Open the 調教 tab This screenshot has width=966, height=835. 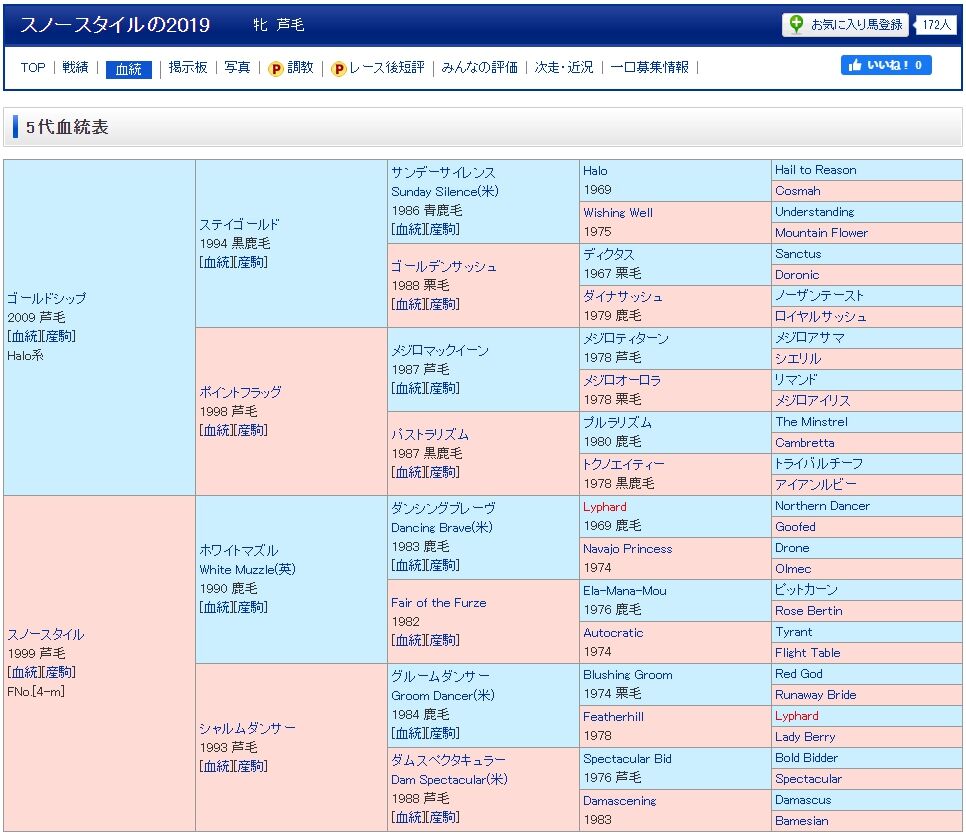(x=300, y=67)
